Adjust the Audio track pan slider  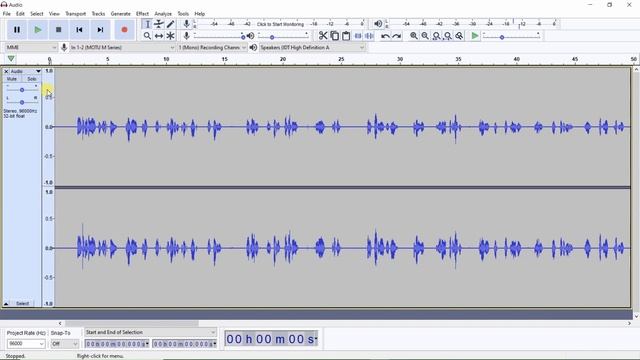(x=22, y=102)
